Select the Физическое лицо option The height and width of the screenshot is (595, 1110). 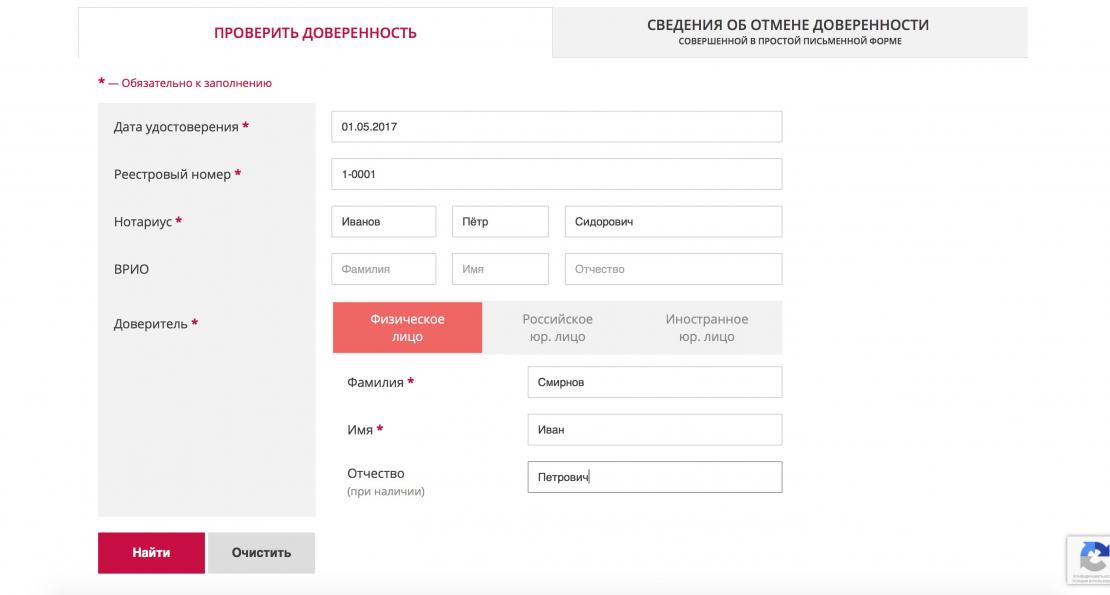tap(407, 328)
